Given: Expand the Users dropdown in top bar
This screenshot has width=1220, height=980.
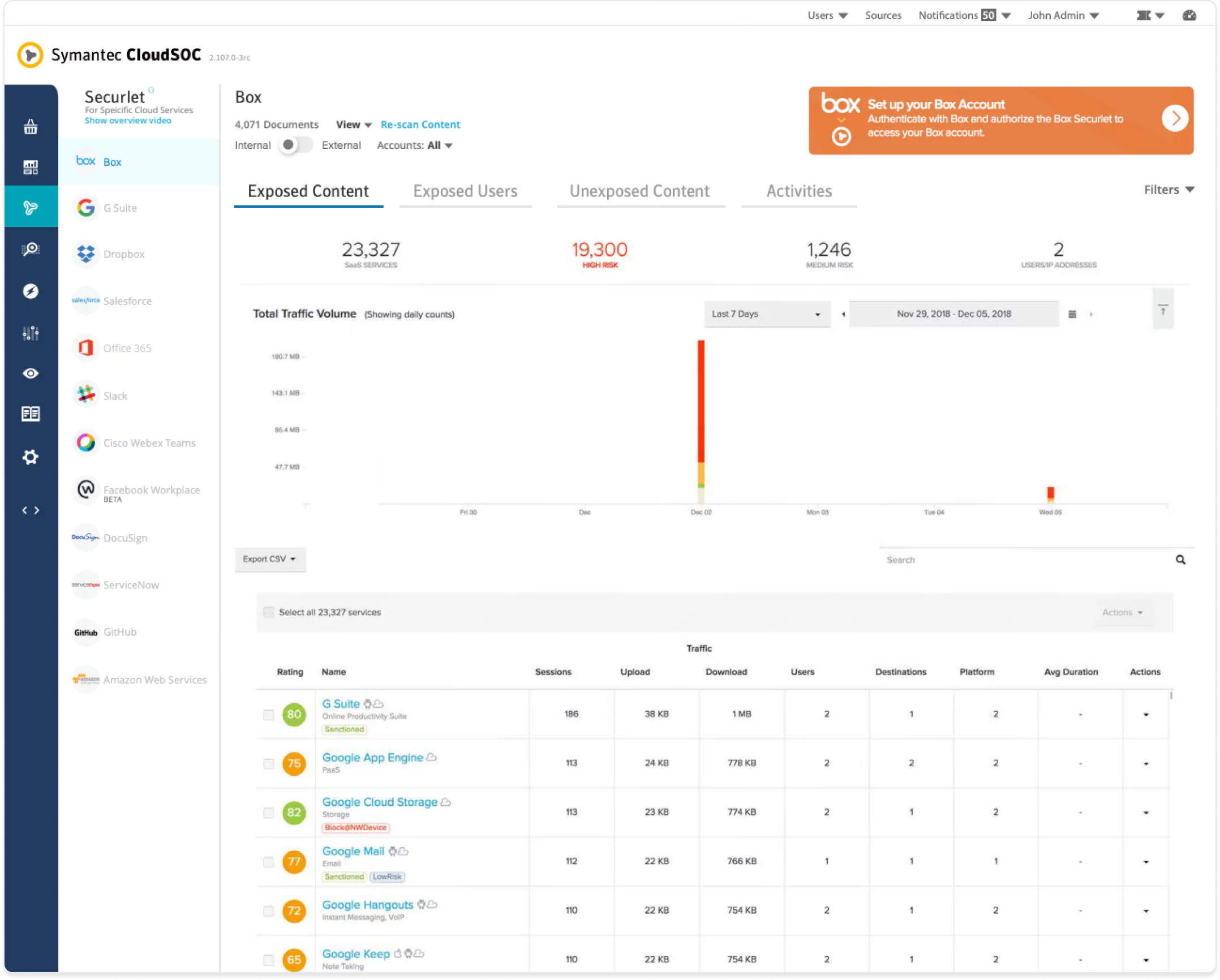Looking at the screenshot, I should pyautogui.click(x=827, y=16).
